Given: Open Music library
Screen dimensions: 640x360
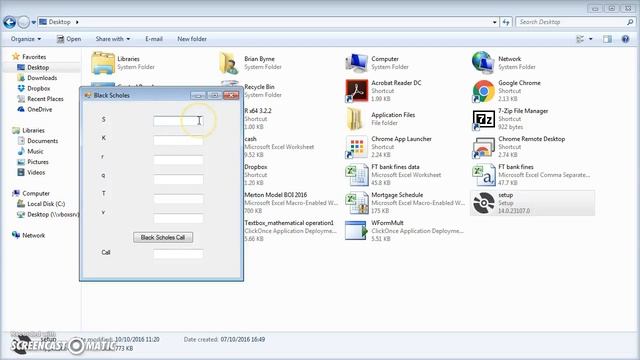Looking at the screenshot, I should pyautogui.click(x=35, y=151).
